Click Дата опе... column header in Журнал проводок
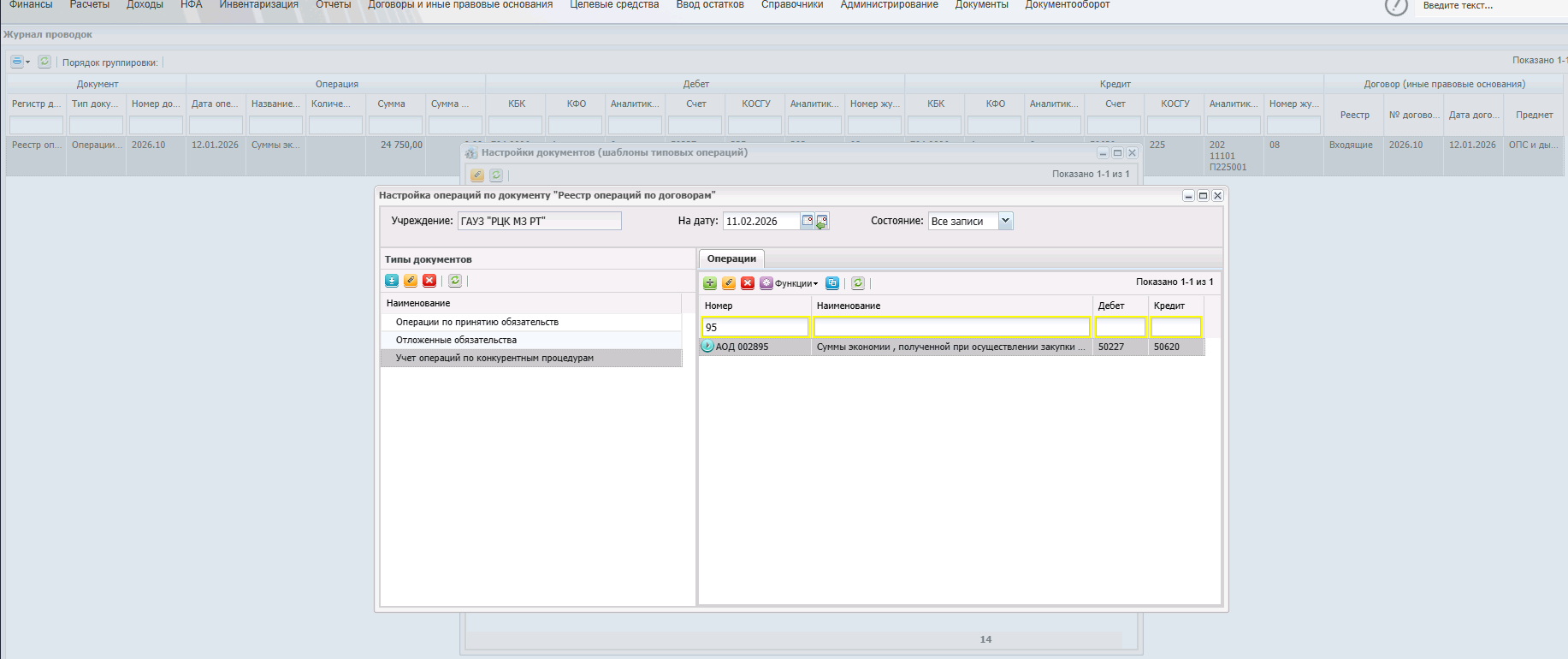 coord(216,104)
